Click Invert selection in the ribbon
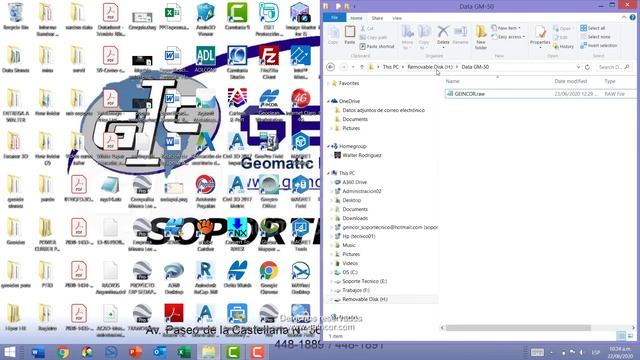Image resolution: width=640 pixels, height=360 pixels. pyautogui.click(x=599, y=46)
